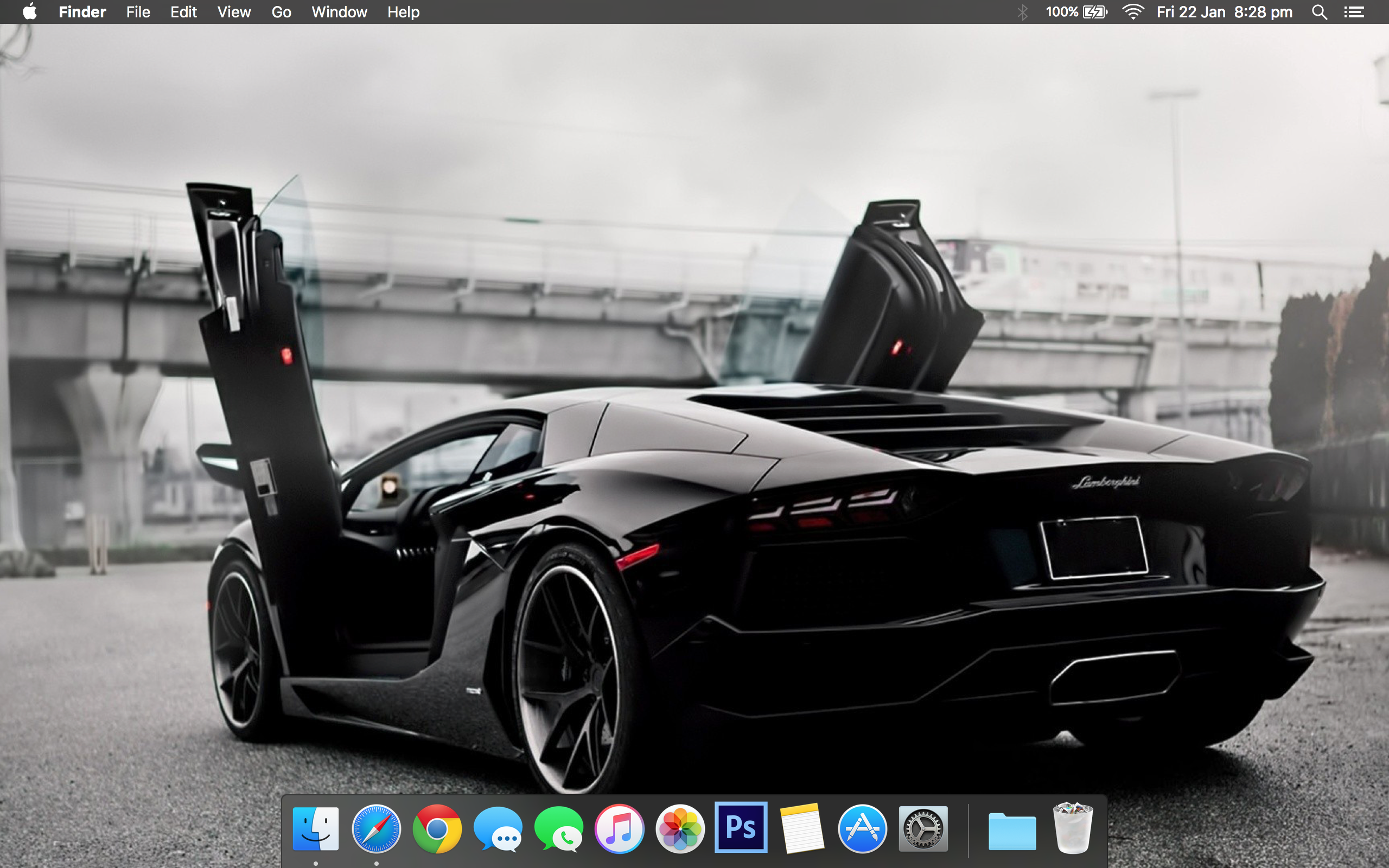Viewport: 1389px width, 868px height.
Task: Click the 100% battery status icon
Action: [x=1076, y=11]
